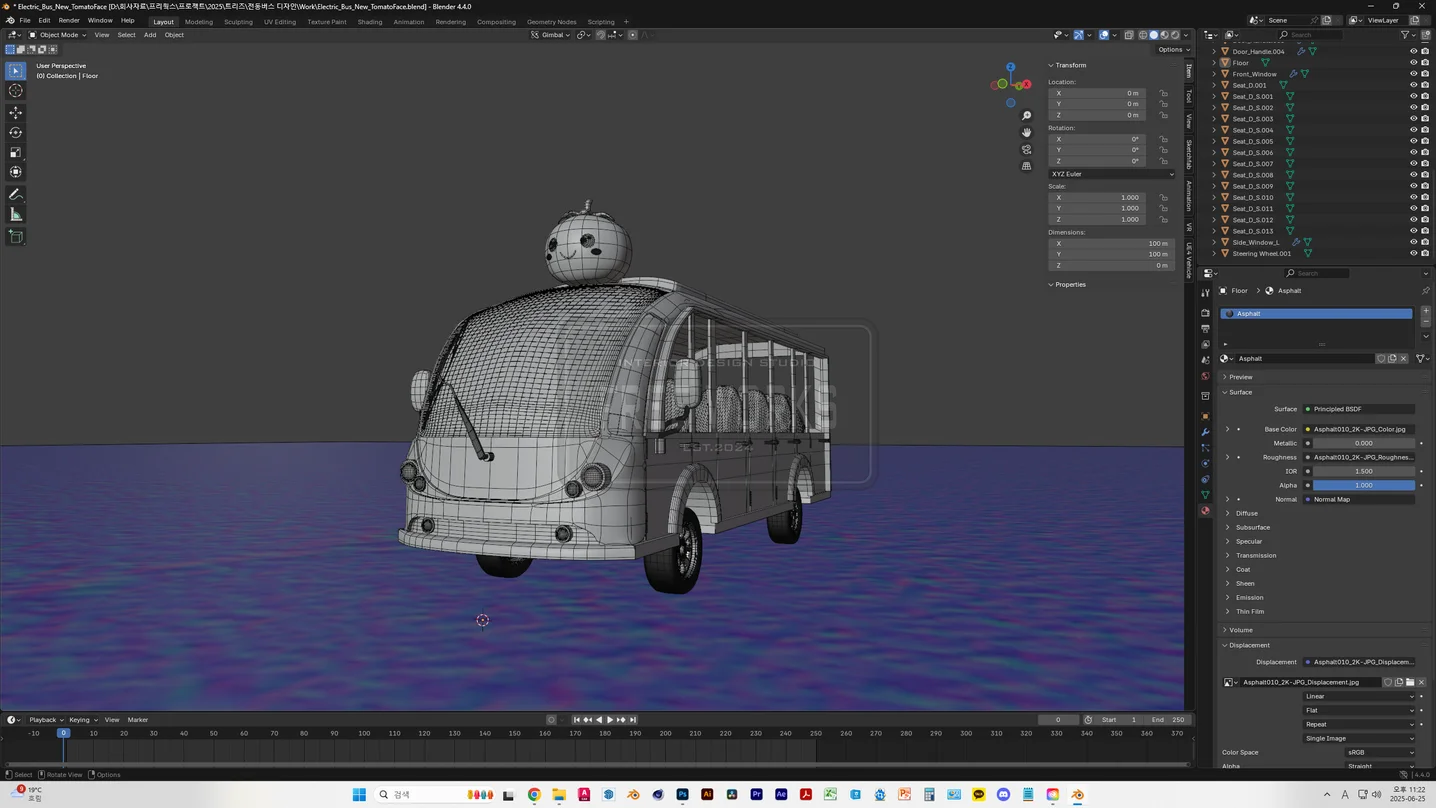Click the zoom magnifier viewport gizmo
1436x808 pixels.
(x=1026, y=116)
